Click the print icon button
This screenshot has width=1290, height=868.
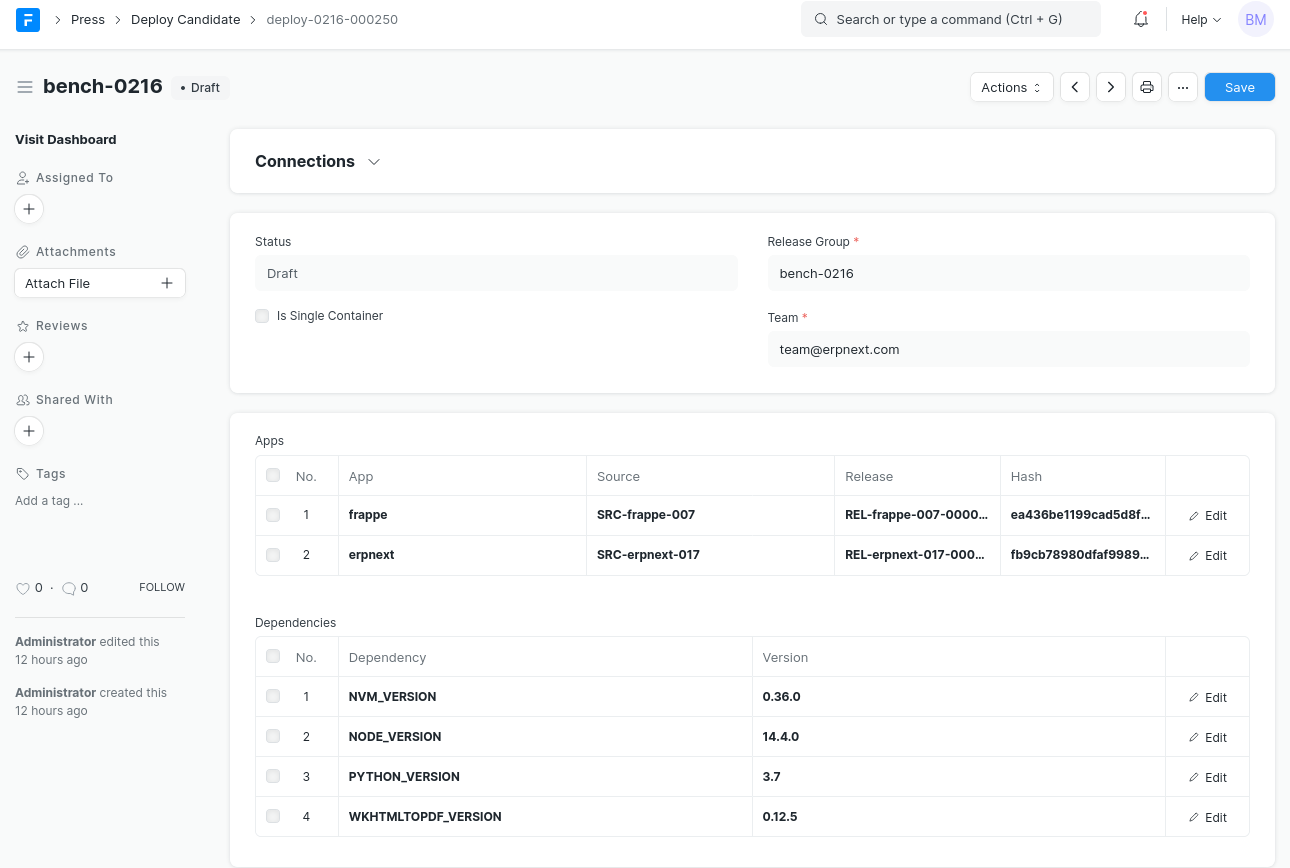point(1147,88)
